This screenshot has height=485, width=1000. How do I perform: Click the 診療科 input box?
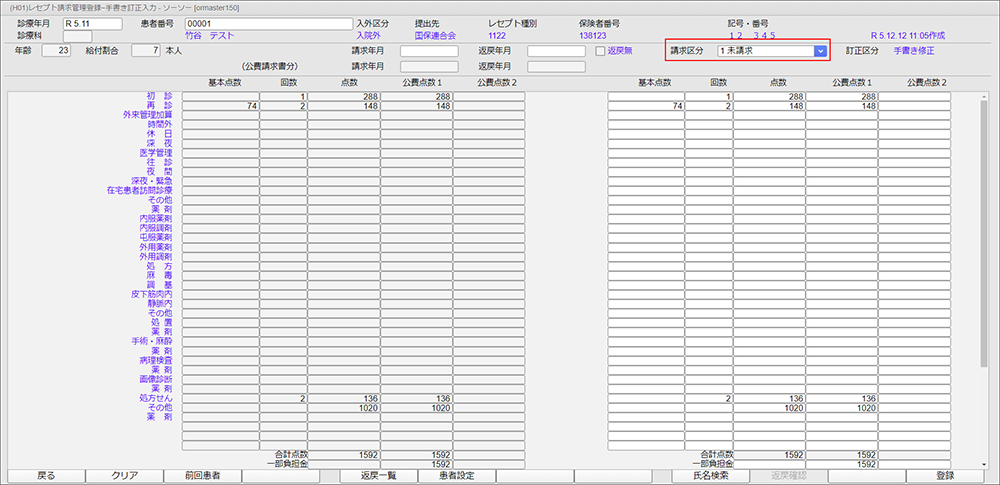tap(77, 36)
